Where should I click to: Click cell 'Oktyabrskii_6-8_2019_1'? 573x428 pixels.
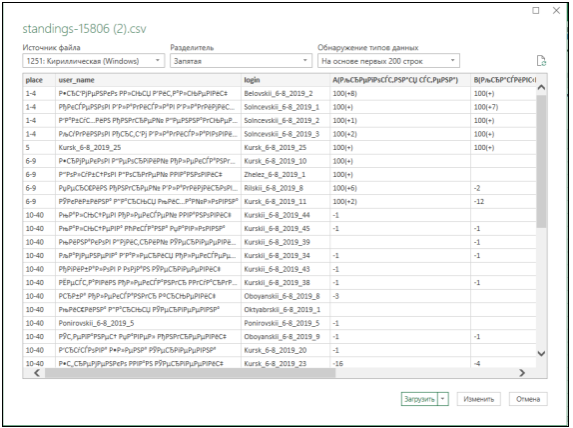285,310
